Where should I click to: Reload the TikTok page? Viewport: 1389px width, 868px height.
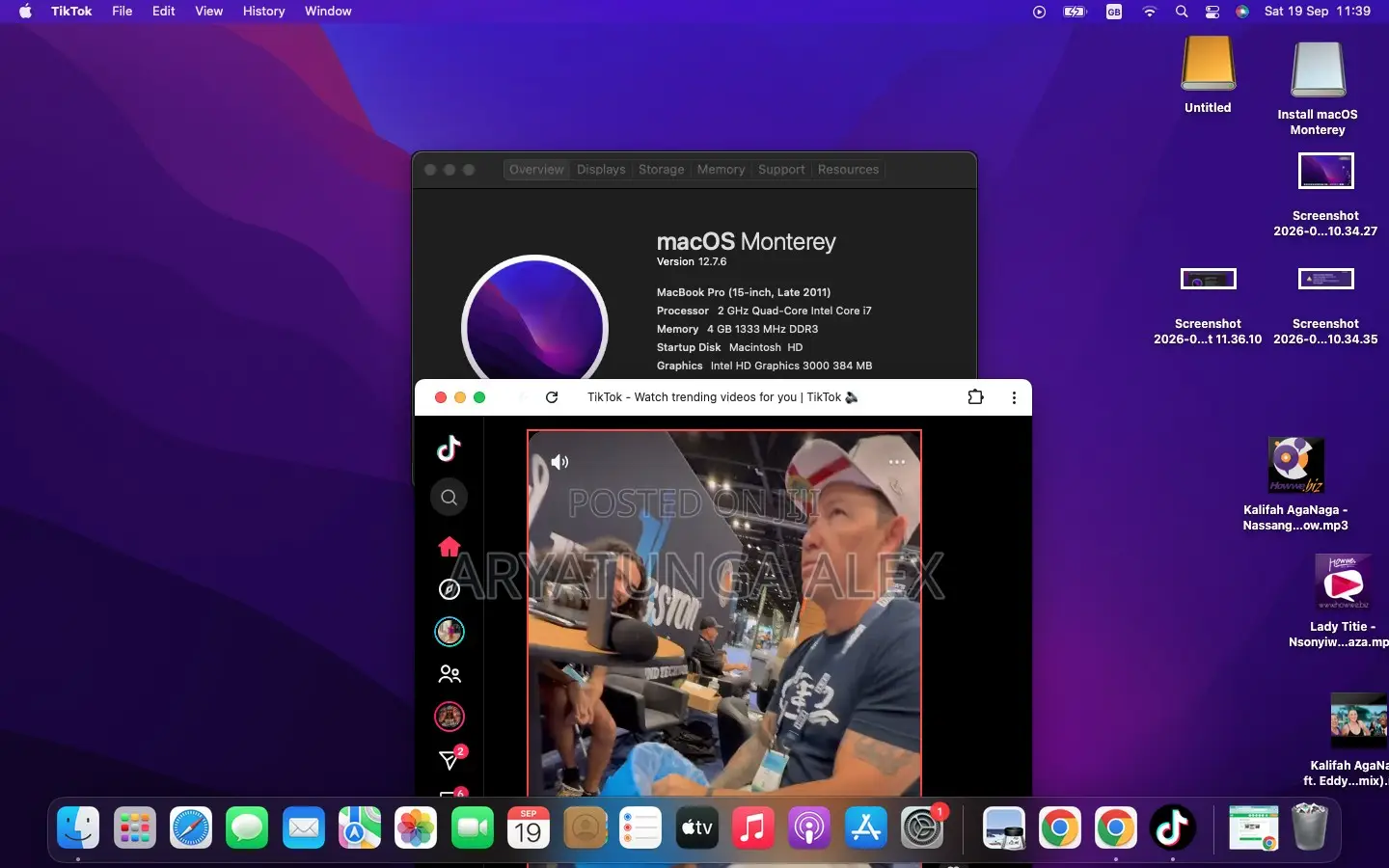tap(552, 397)
